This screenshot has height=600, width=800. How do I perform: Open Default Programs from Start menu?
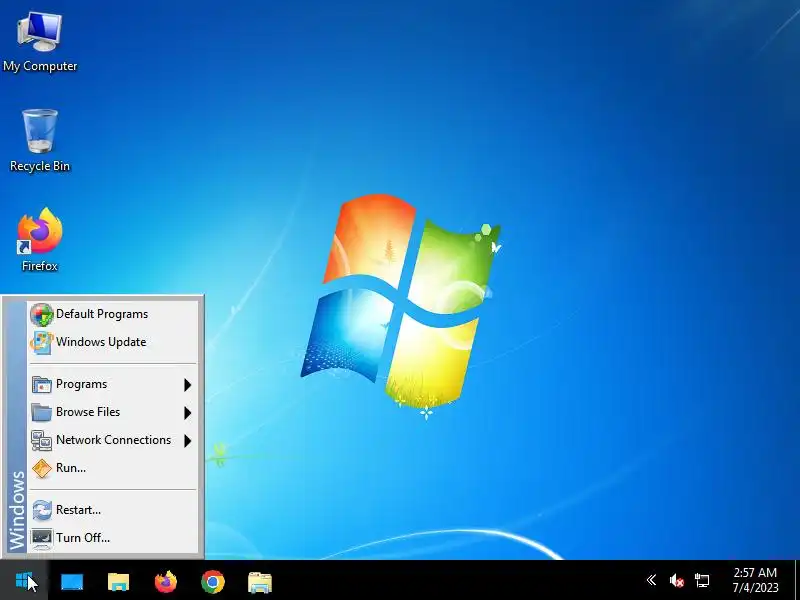(x=113, y=314)
